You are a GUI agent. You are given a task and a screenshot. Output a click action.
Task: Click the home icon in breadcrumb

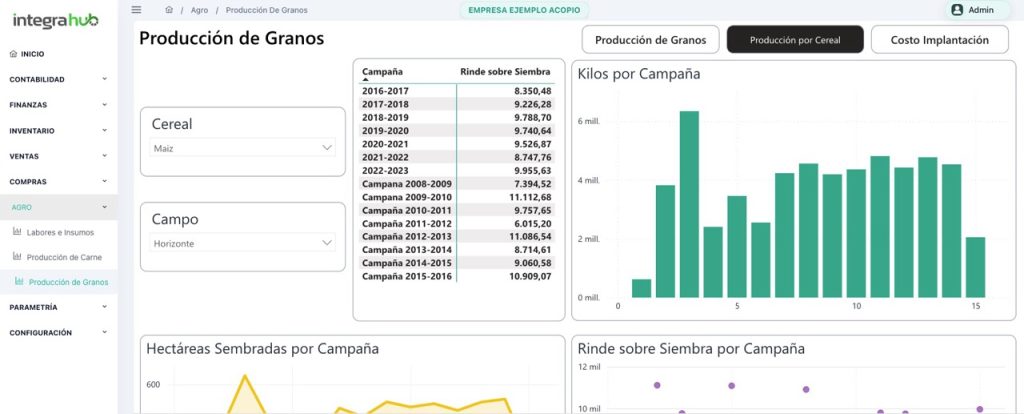pyautogui.click(x=169, y=10)
